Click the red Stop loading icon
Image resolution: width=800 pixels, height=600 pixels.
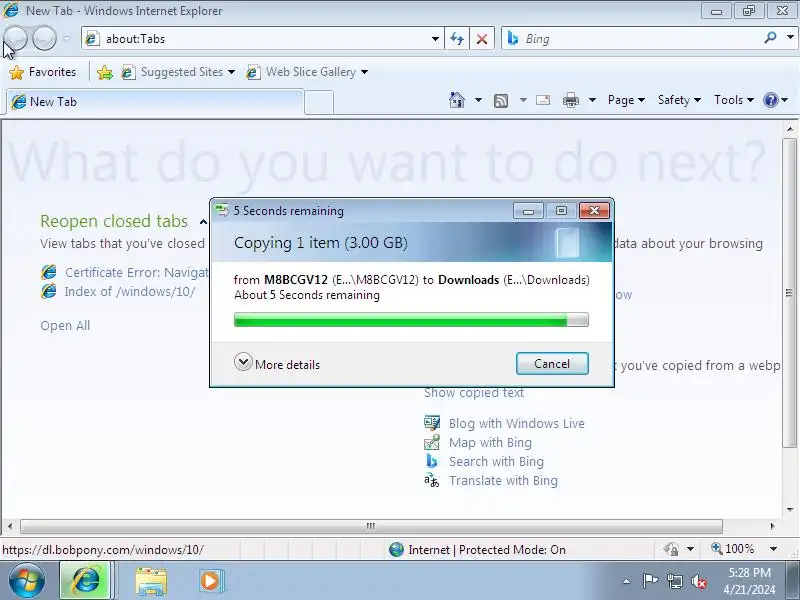click(x=482, y=39)
